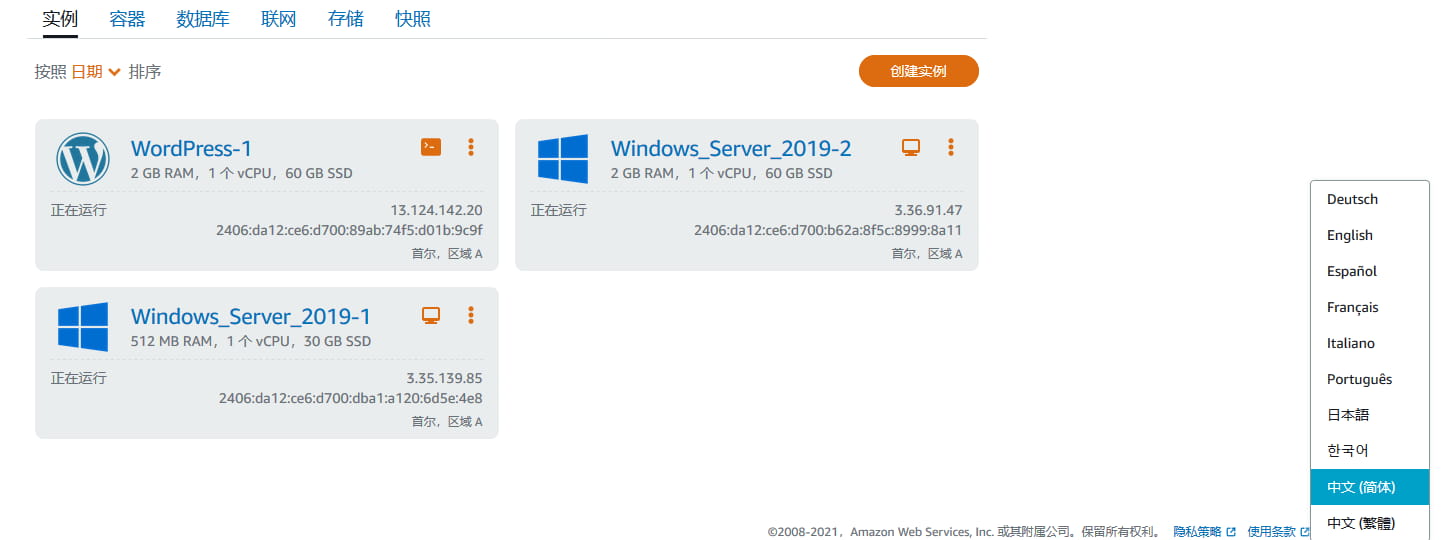The height and width of the screenshot is (540, 1447).
Task: Switch to the 容器 tab
Action: click(127, 19)
